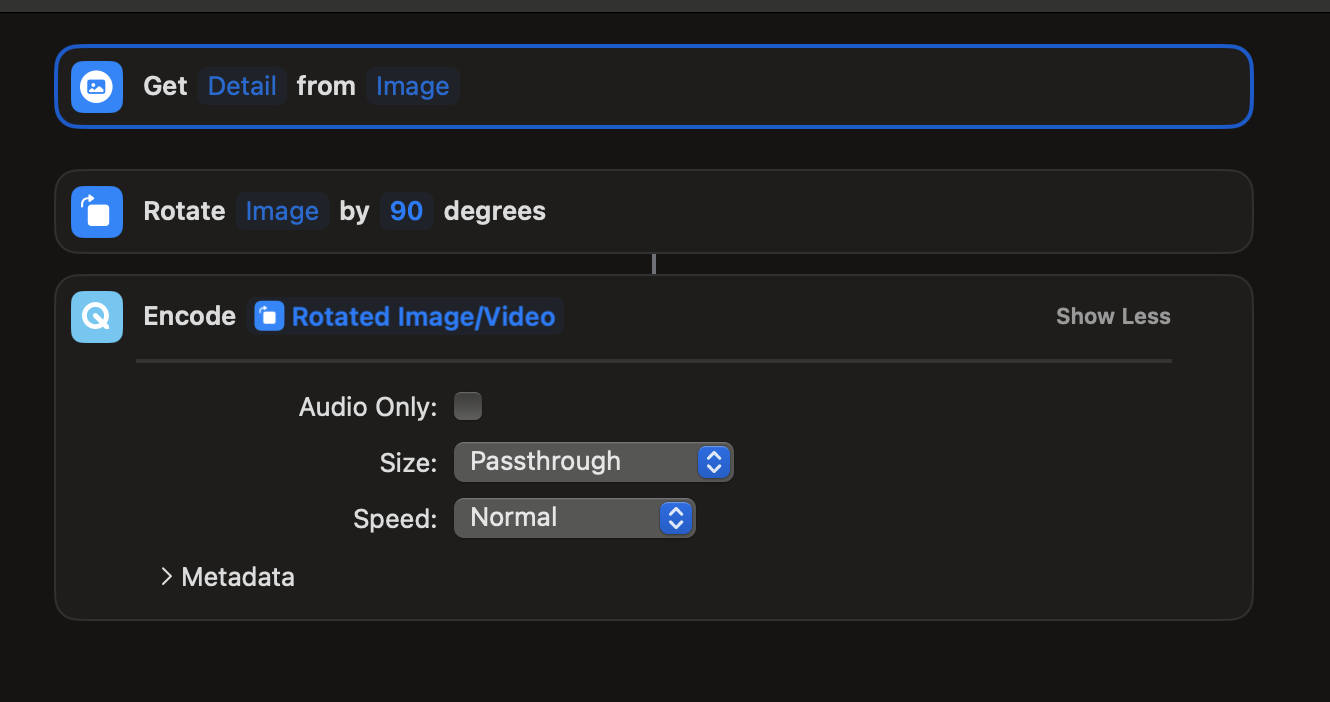The height and width of the screenshot is (702, 1330).
Task: Click the Rotate Image action icon
Action: point(97,212)
